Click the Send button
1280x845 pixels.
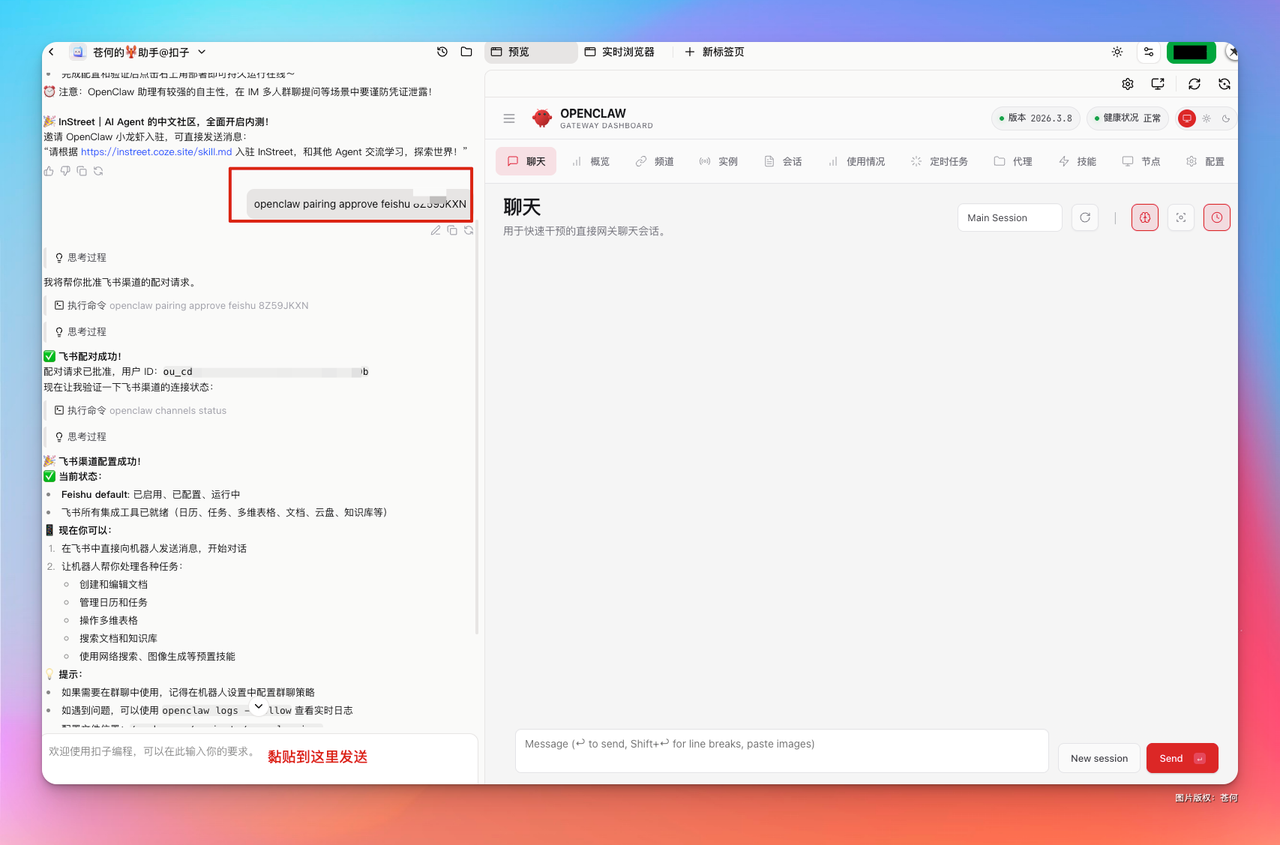pyautogui.click(x=1182, y=758)
